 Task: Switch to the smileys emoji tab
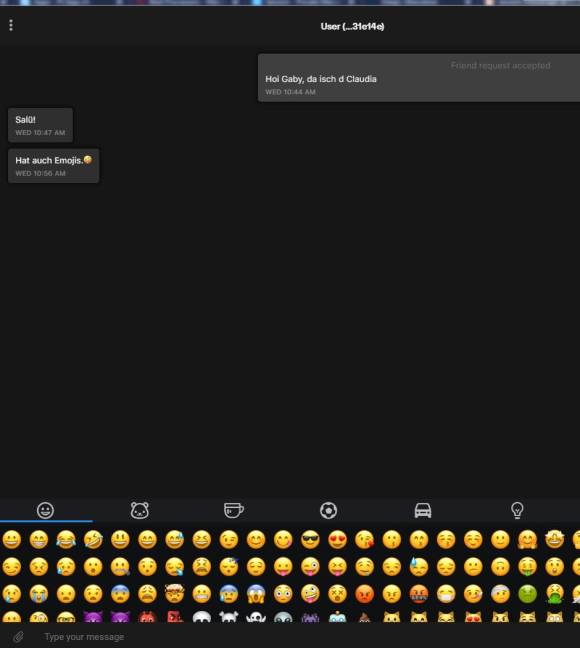point(45,510)
